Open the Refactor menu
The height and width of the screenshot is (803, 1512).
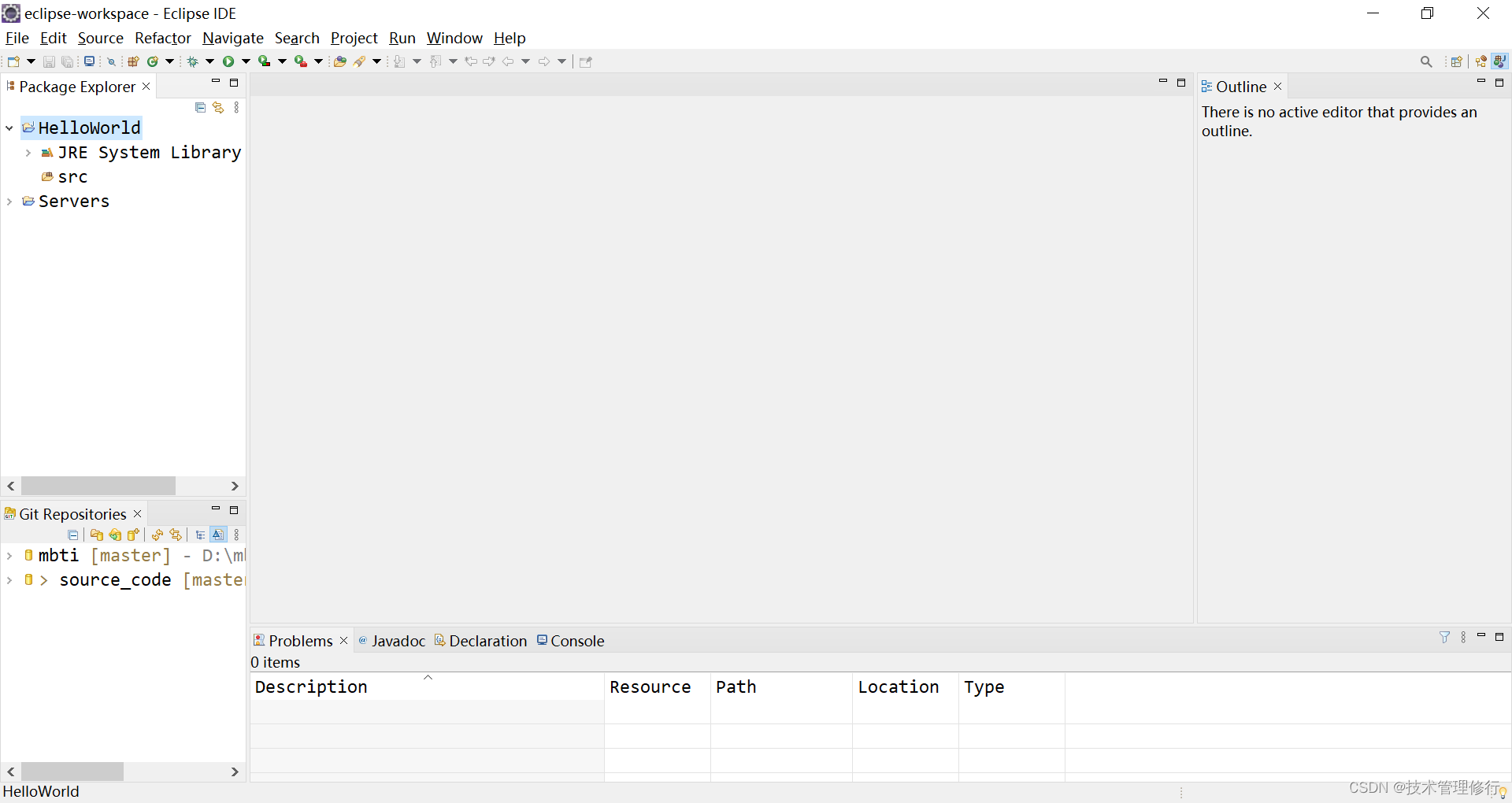pyautogui.click(x=163, y=38)
